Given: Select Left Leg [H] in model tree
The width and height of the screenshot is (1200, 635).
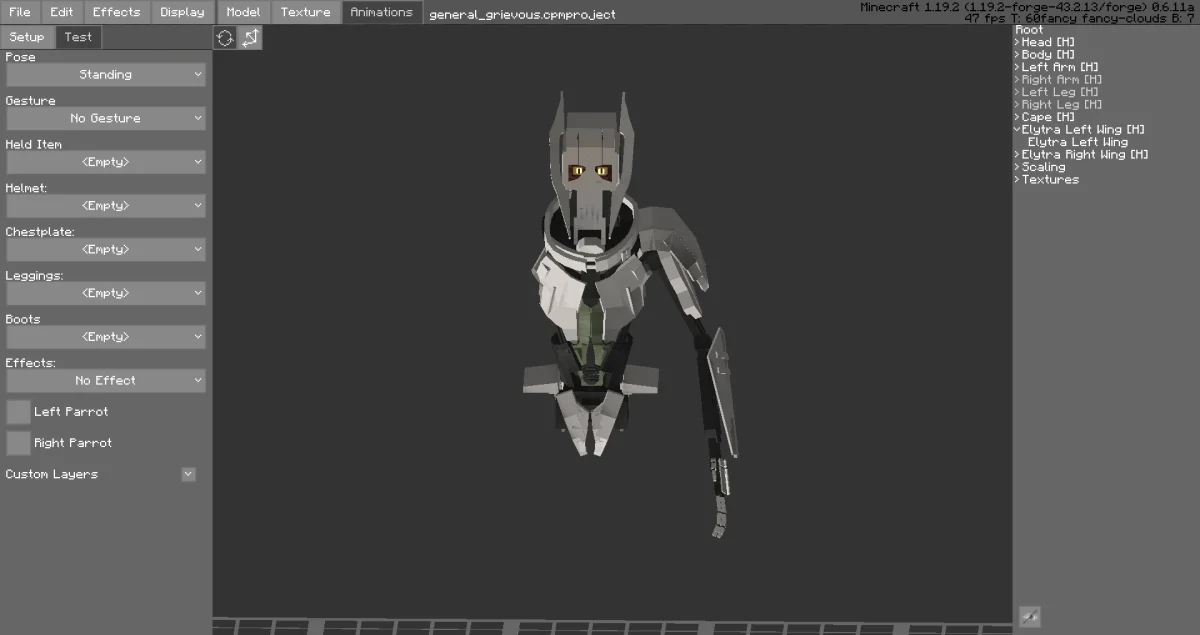Looking at the screenshot, I should 1060,92.
